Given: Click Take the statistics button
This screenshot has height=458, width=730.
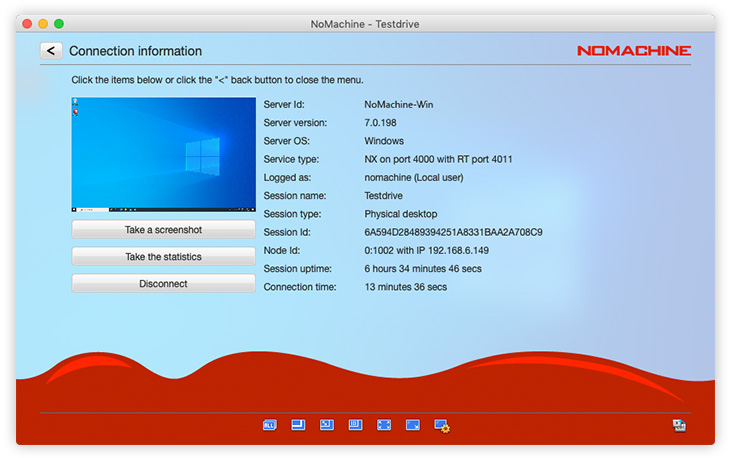Looking at the screenshot, I should click(163, 257).
